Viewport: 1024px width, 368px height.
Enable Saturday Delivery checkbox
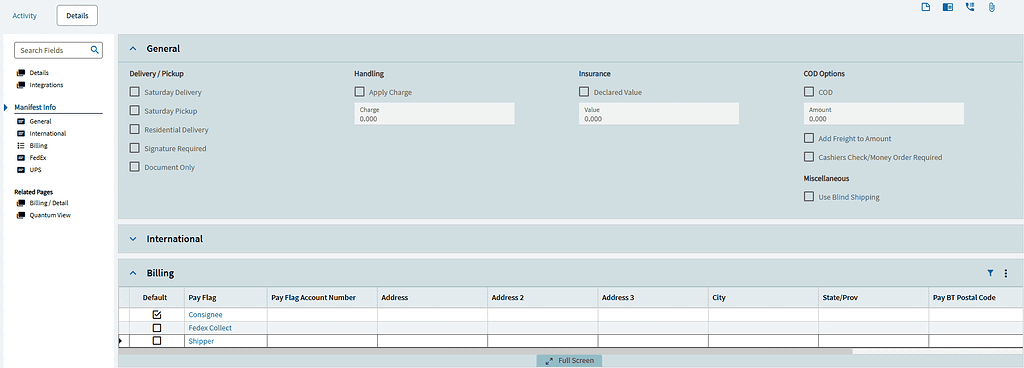pyautogui.click(x=135, y=92)
